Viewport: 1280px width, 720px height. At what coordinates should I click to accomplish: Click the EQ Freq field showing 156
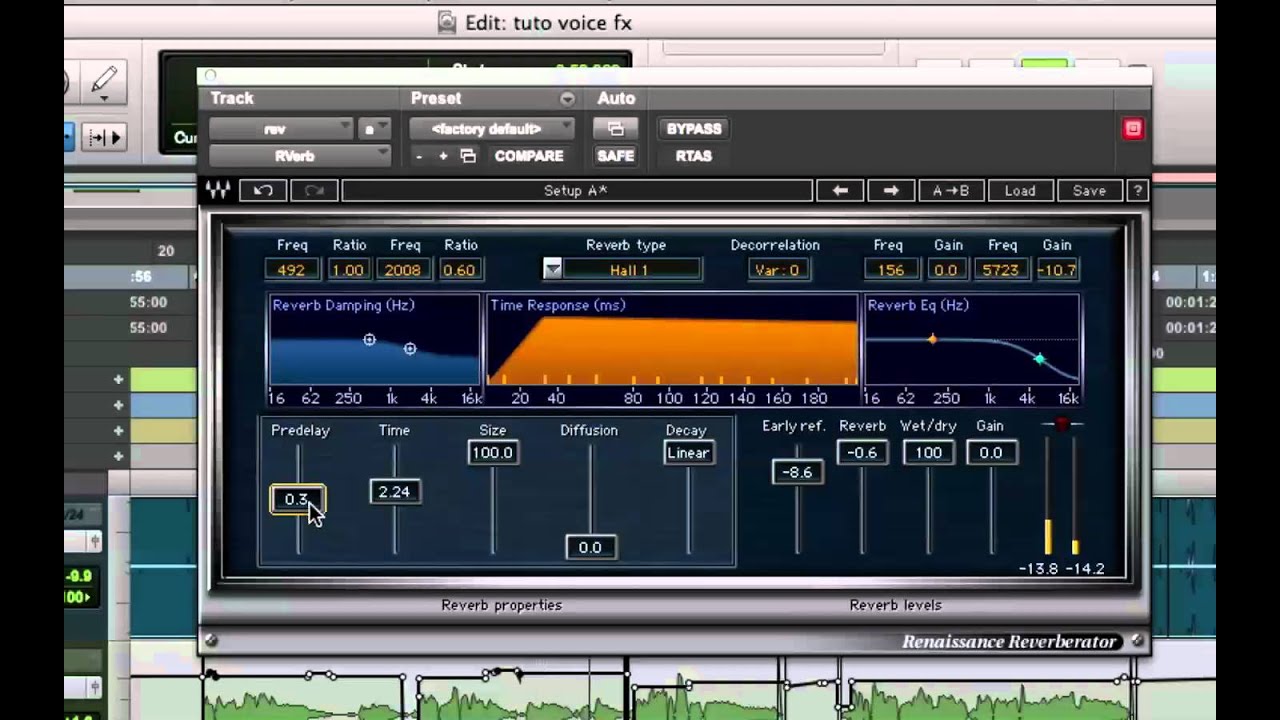(x=891, y=269)
